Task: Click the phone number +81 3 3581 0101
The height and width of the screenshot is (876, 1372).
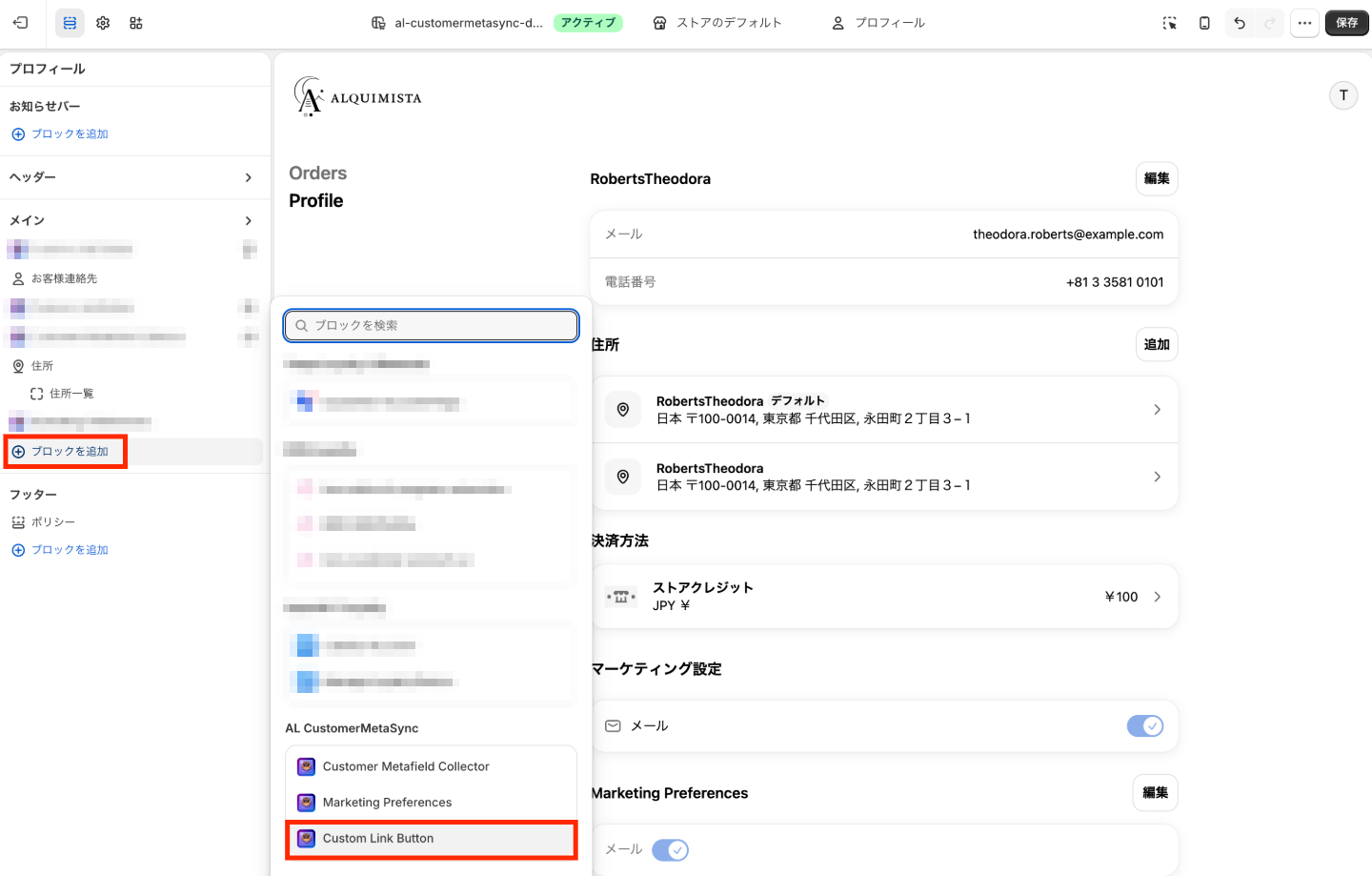Action: [1115, 282]
